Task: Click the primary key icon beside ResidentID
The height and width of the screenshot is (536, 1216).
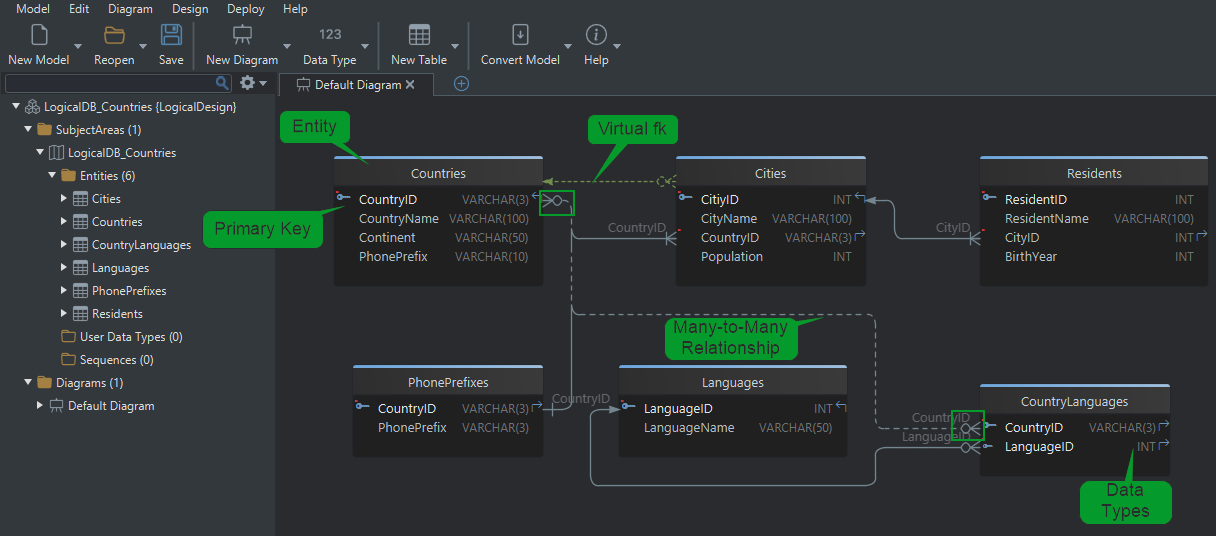Action: 989,198
